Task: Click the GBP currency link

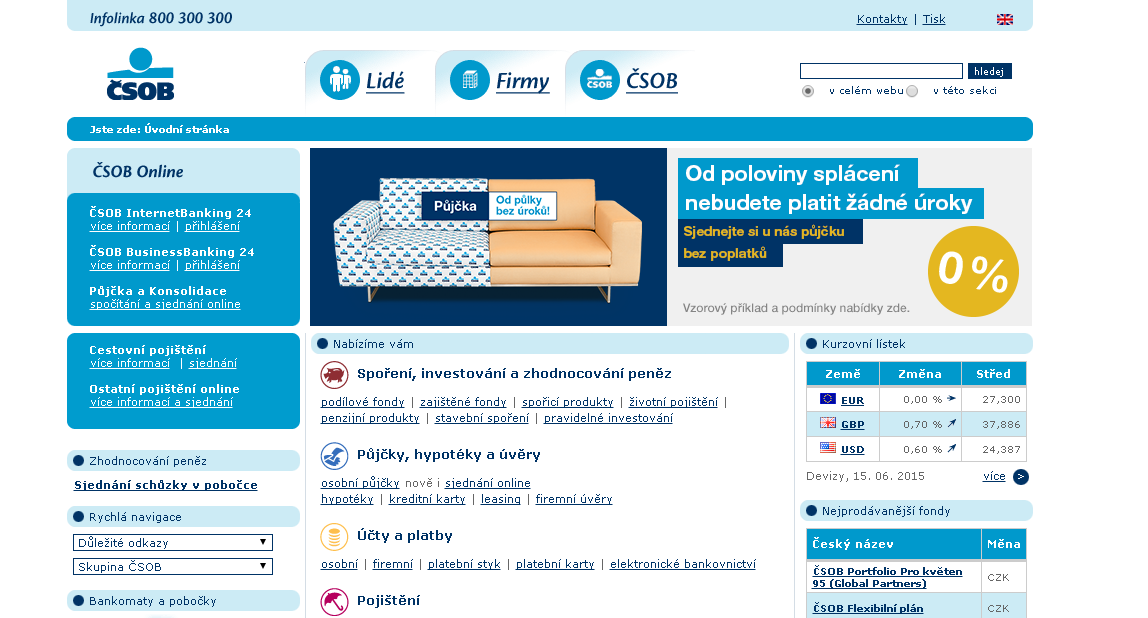Action: point(852,425)
